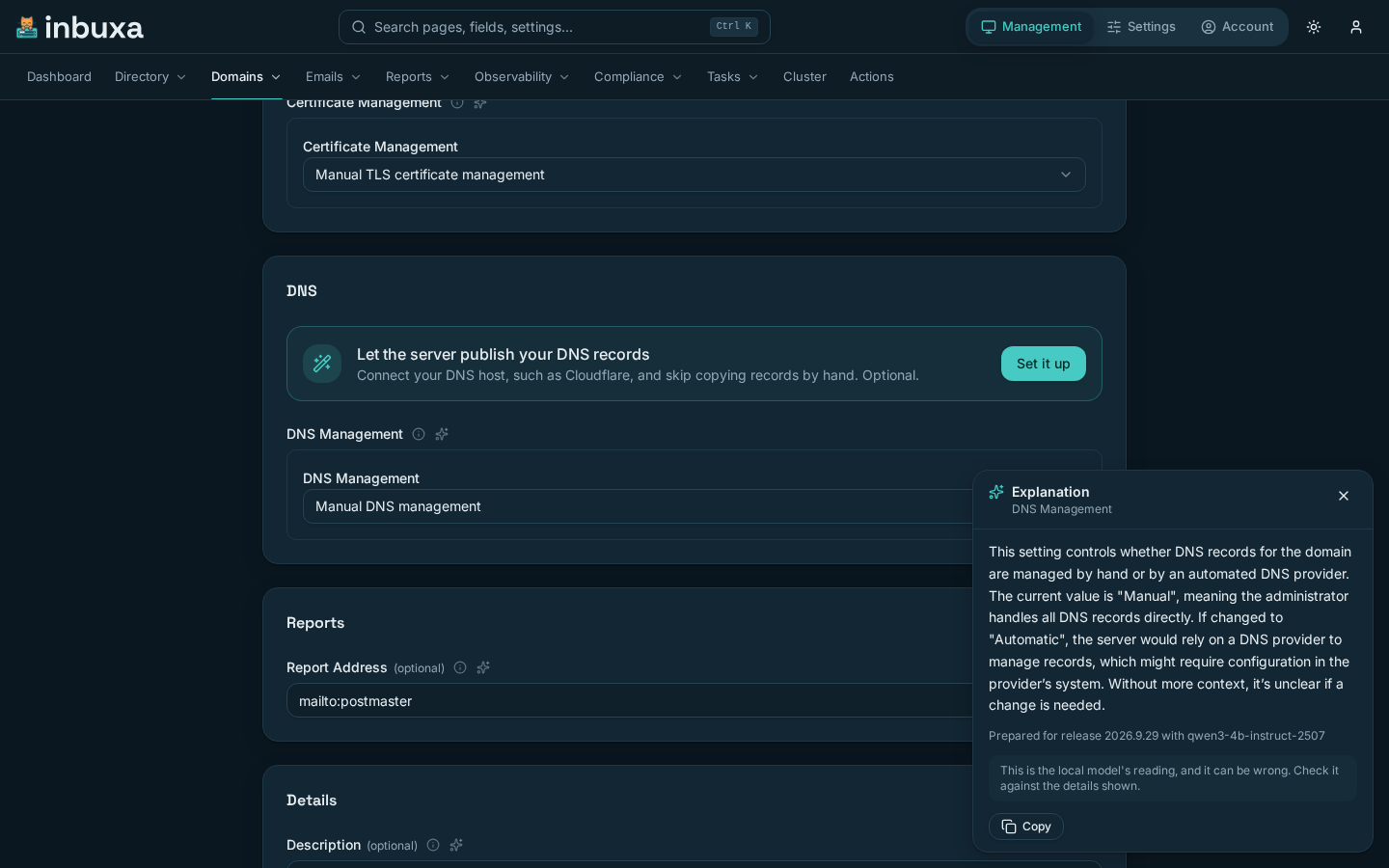Copy the explanation text
The image size is (1389, 868).
1026,827
